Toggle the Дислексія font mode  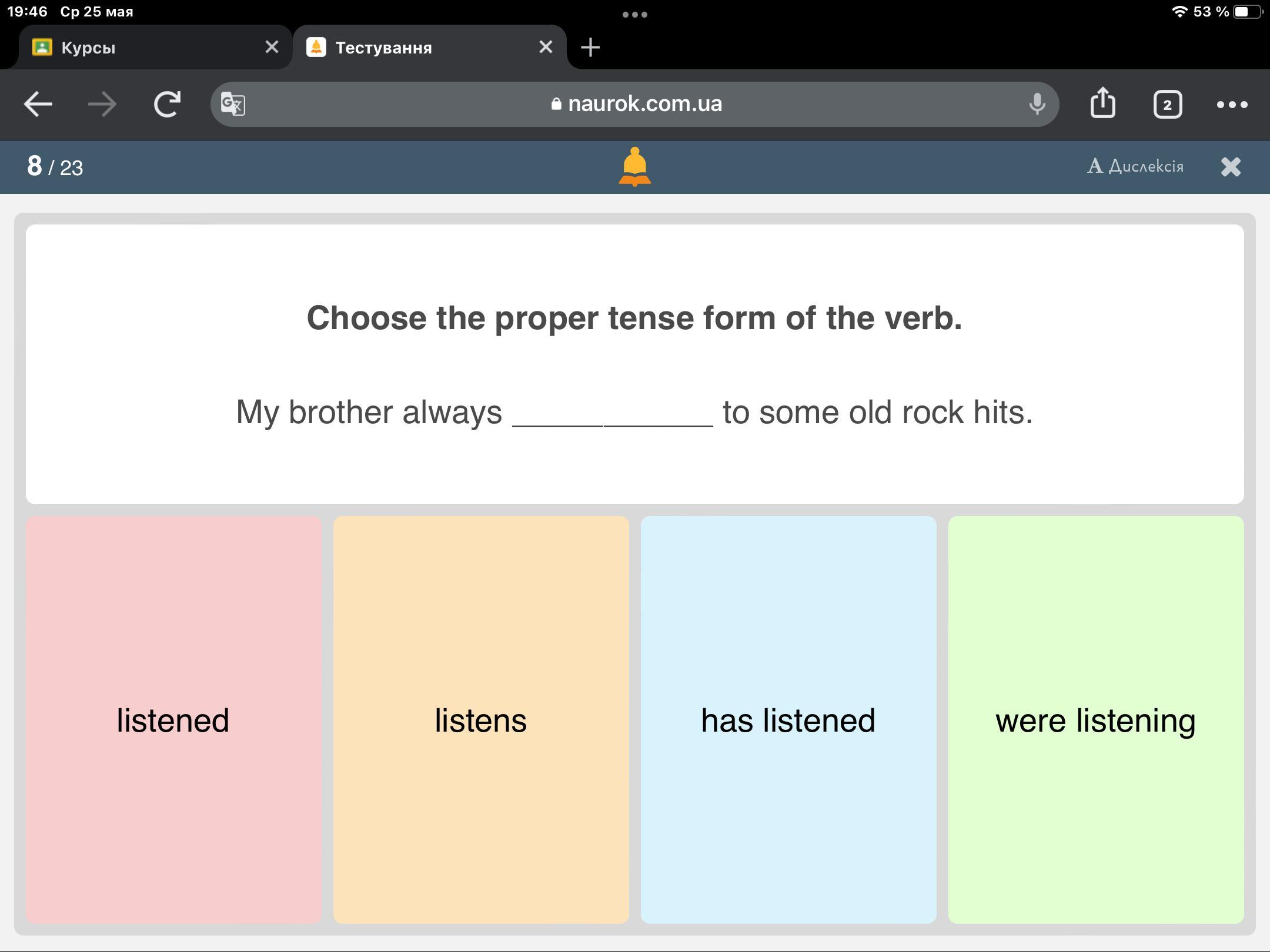coord(1135,166)
